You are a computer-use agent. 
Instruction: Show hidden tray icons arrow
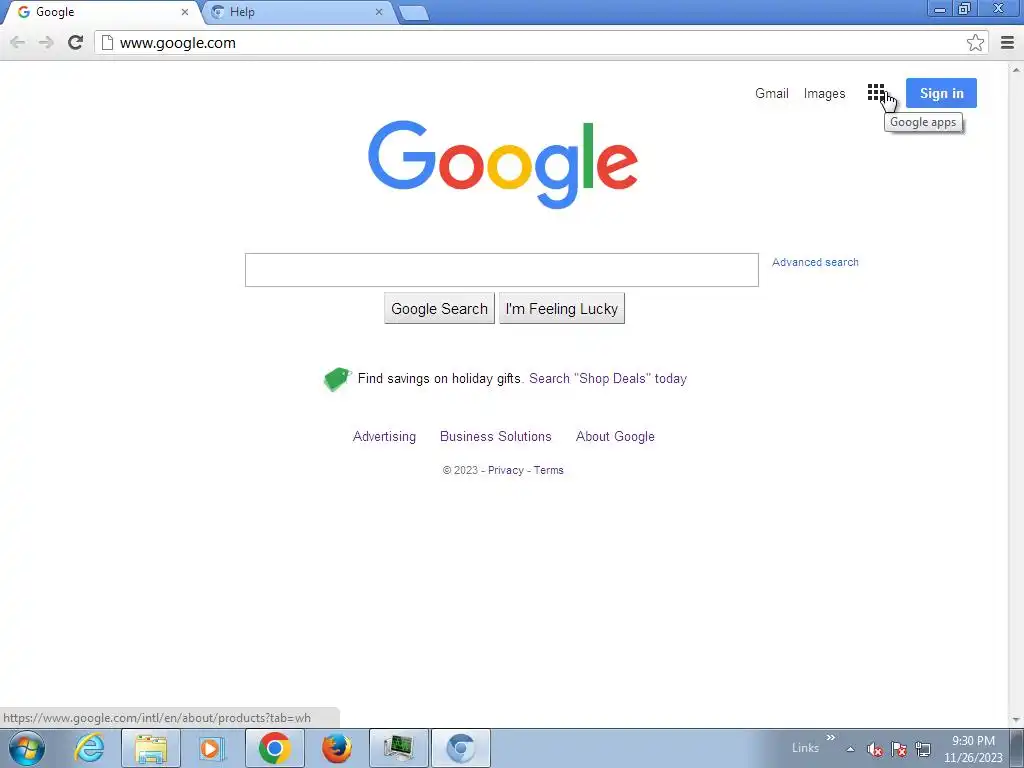(850, 750)
